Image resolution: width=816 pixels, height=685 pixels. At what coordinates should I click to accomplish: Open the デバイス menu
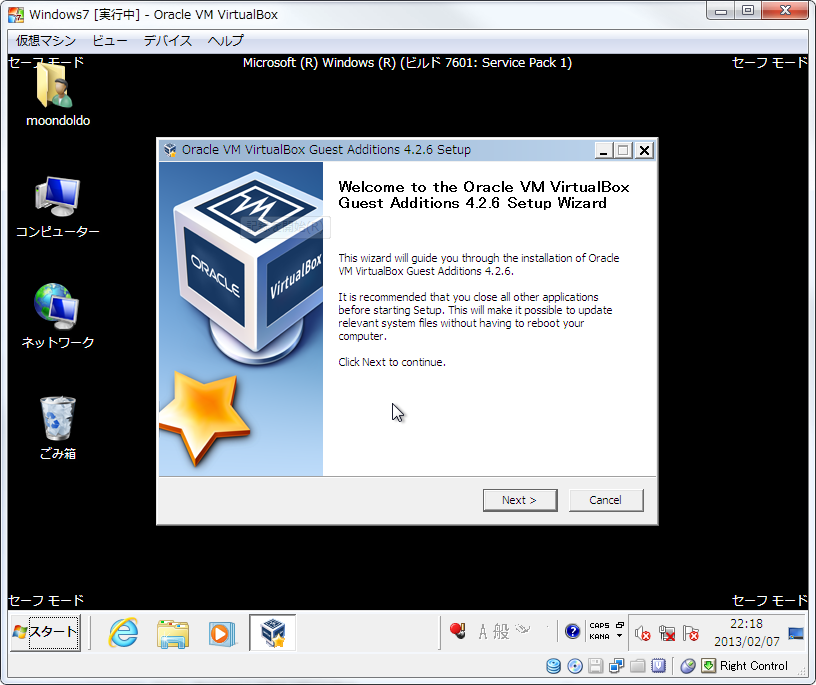(x=167, y=41)
